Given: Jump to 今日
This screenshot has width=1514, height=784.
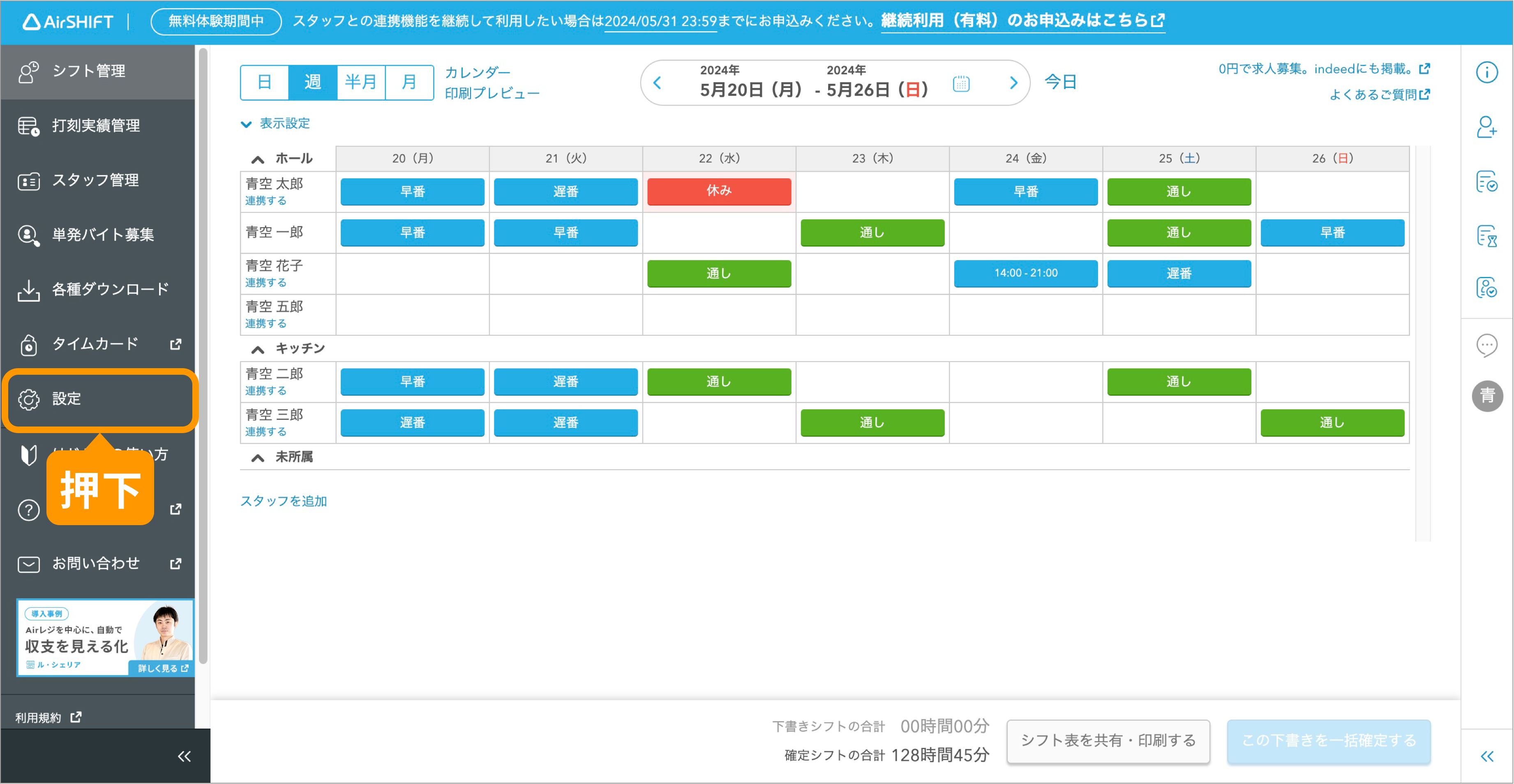Looking at the screenshot, I should click(x=1060, y=82).
